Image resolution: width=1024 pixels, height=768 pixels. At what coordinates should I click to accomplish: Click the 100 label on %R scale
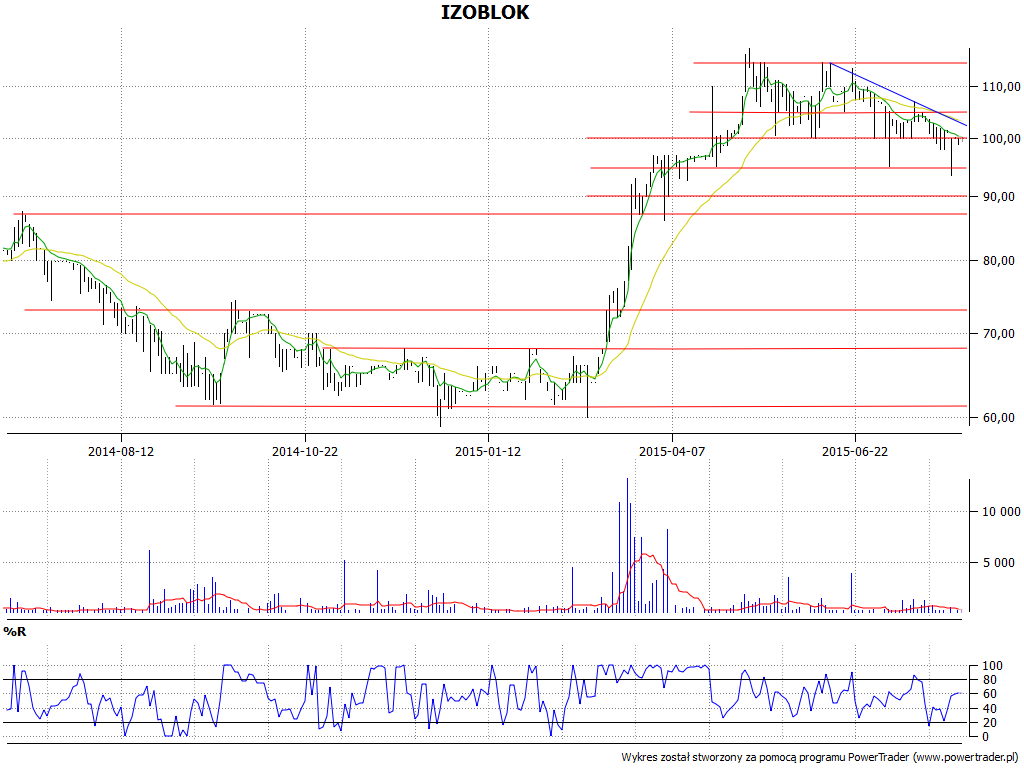point(991,666)
